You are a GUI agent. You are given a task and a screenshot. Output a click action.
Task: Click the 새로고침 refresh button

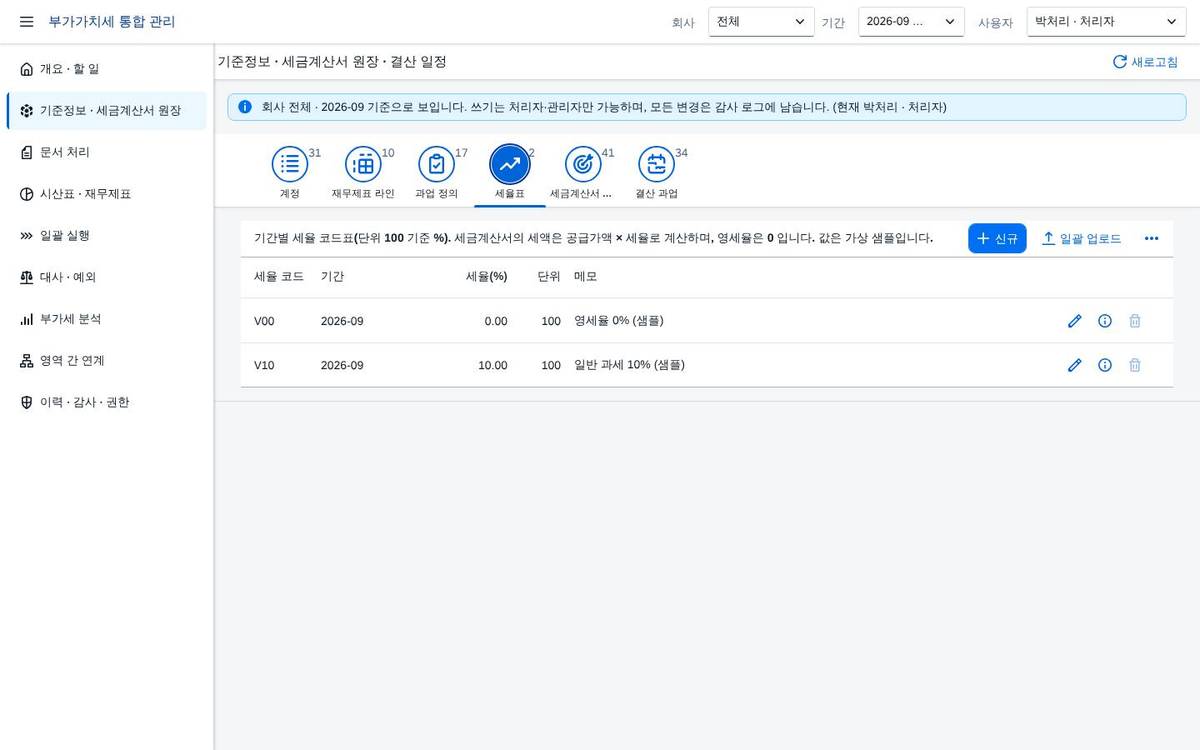[1145, 62]
